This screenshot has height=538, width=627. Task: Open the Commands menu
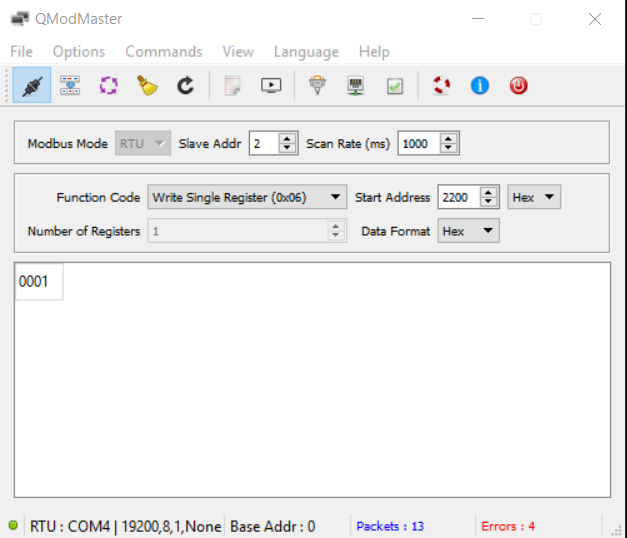tap(164, 52)
